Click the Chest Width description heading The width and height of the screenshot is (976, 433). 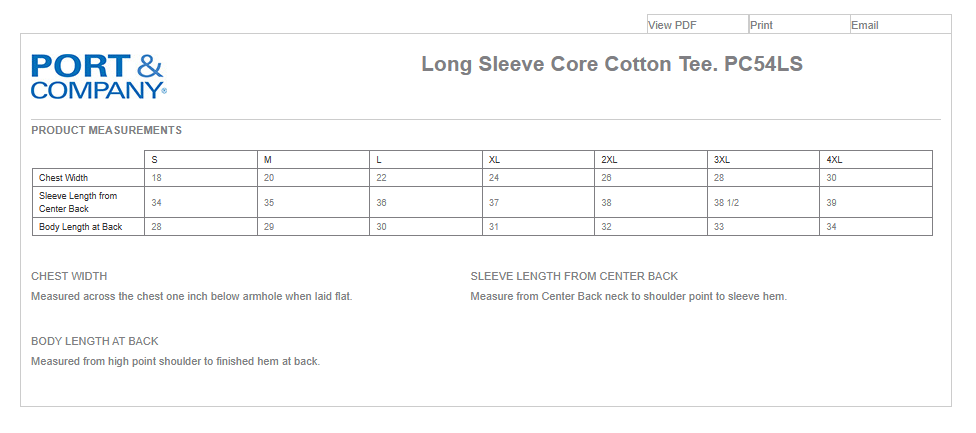[69, 276]
